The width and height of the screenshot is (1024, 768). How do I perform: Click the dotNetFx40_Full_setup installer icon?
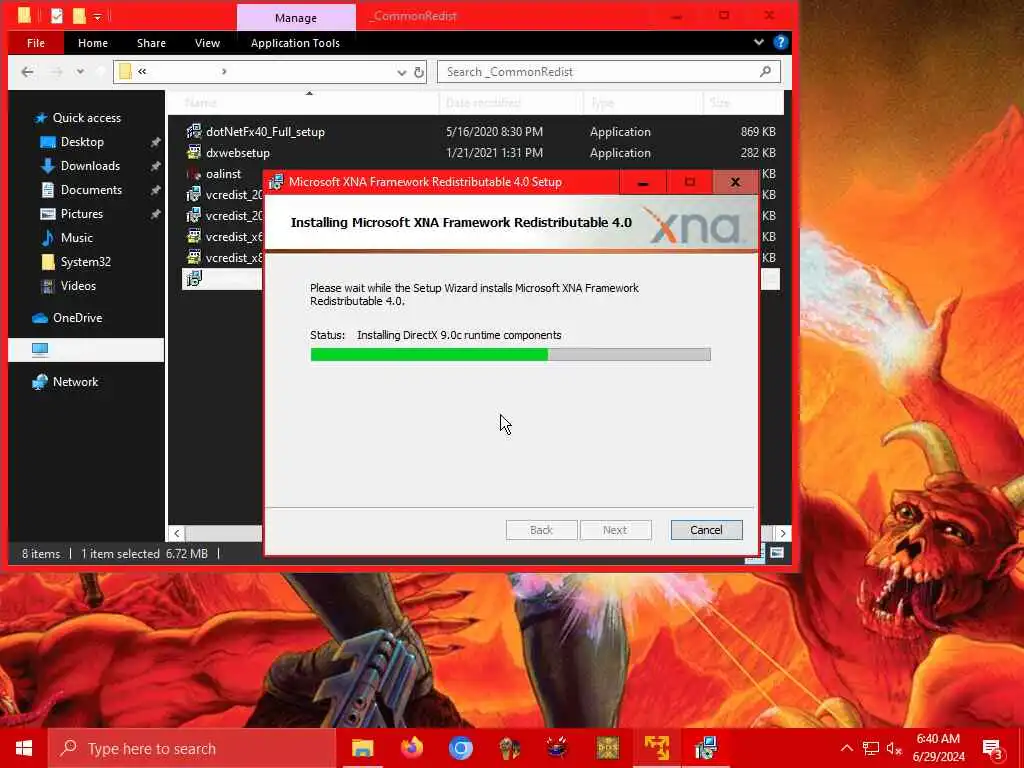193,131
